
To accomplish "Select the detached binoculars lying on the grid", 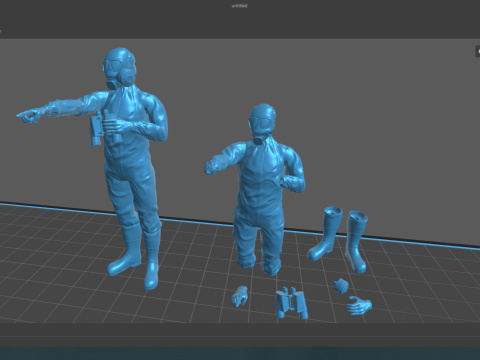I will point(292,303).
